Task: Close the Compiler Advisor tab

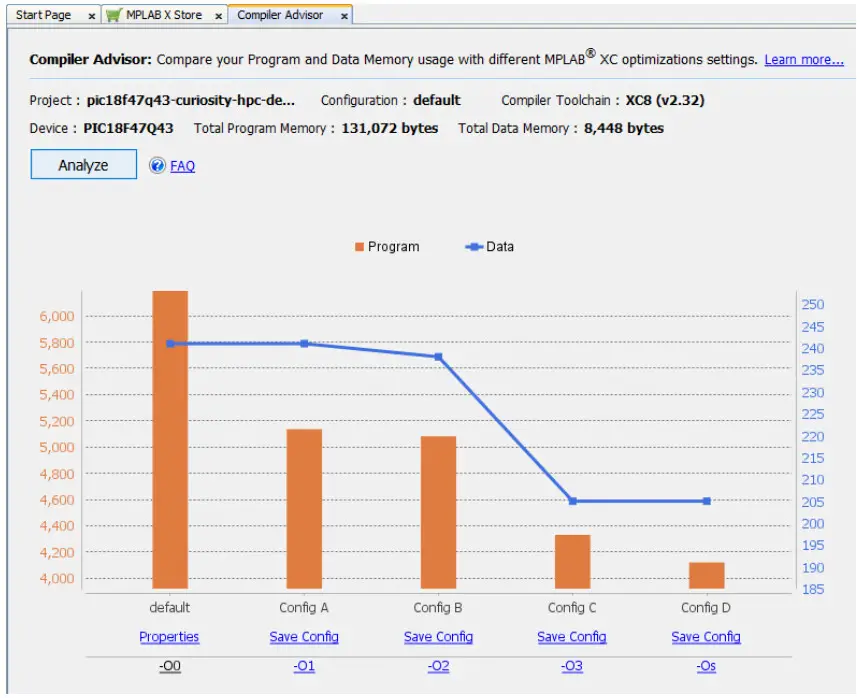Action: (344, 17)
